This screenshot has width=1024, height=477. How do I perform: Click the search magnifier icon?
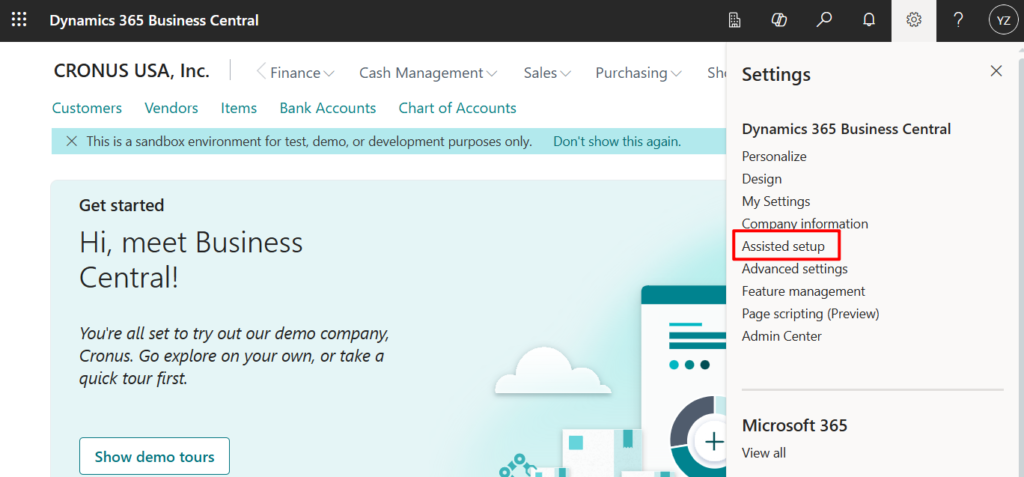[x=824, y=20]
